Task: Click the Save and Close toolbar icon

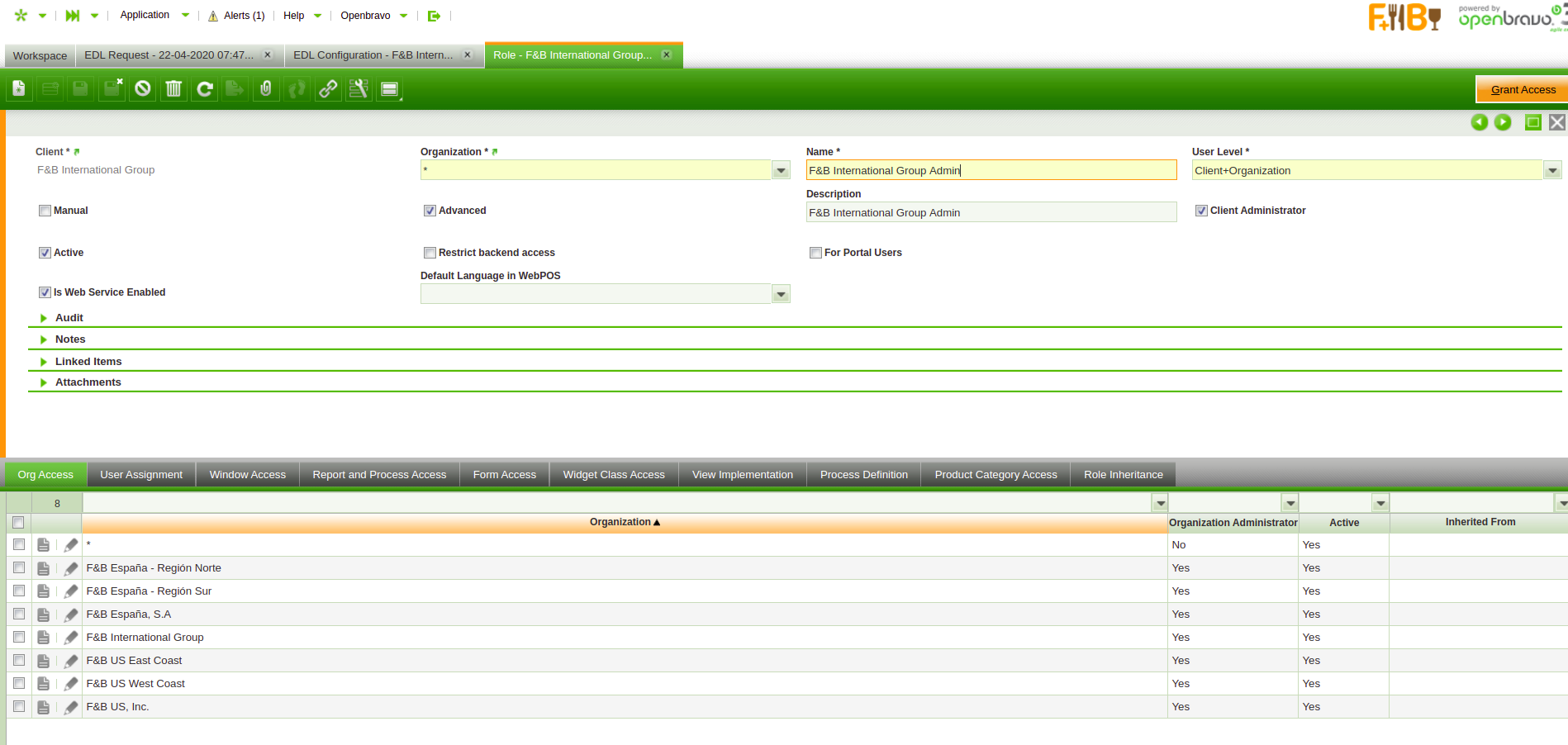Action: [x=112, y=88]
